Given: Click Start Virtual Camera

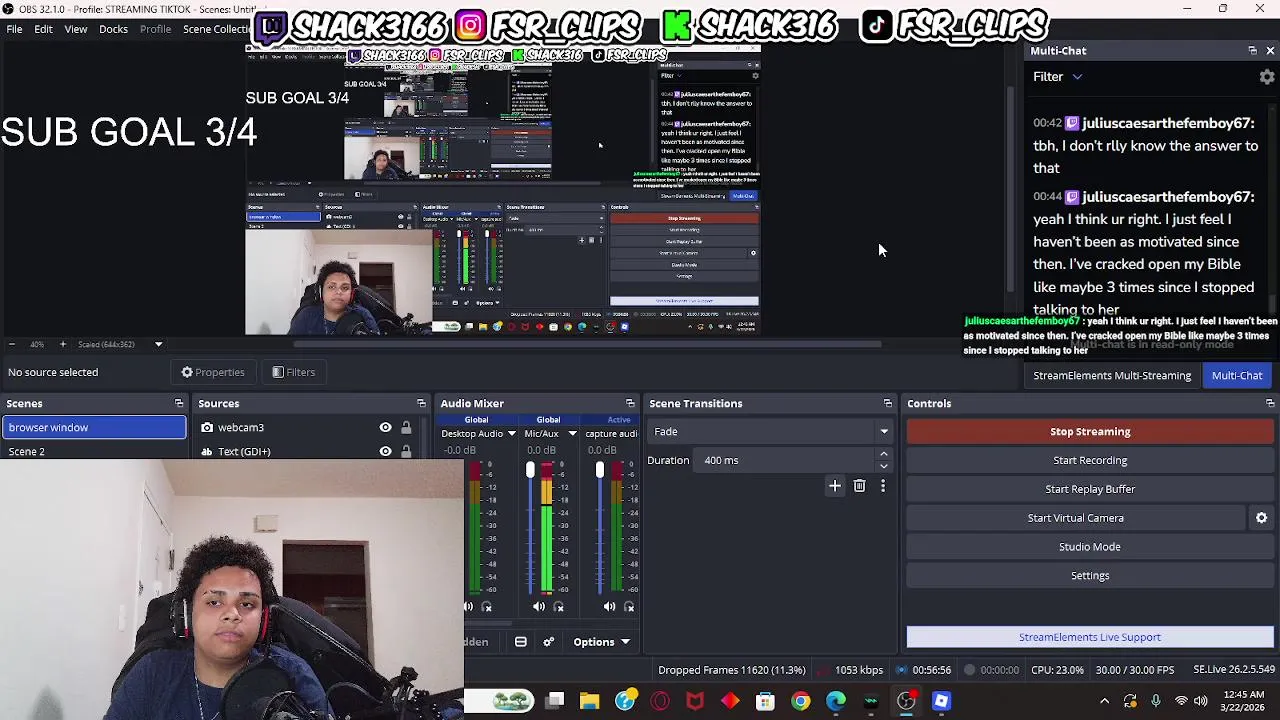Looking at the screenshot, I should coord(1076,518).
